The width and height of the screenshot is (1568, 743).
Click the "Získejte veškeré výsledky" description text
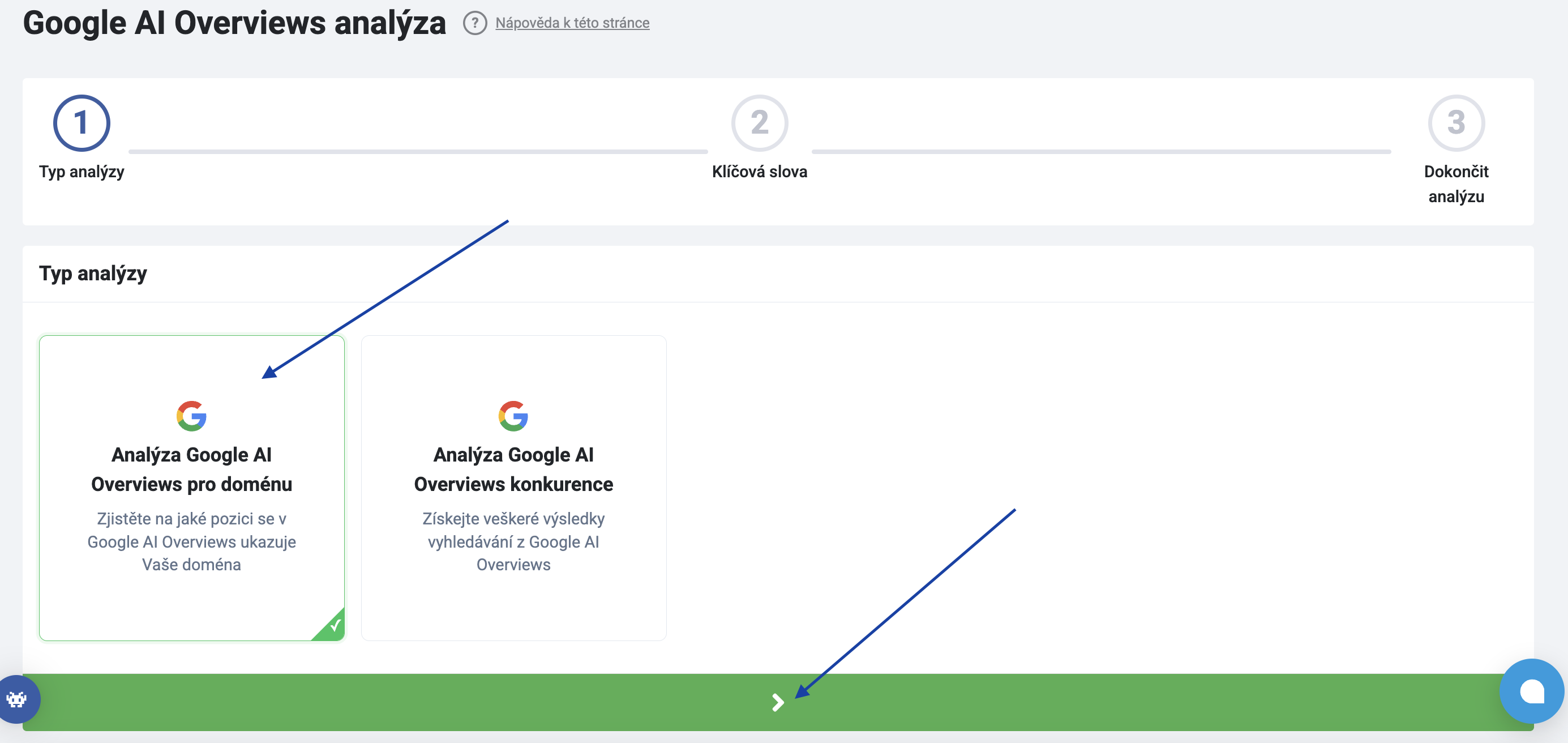click(x=513, y=541)
